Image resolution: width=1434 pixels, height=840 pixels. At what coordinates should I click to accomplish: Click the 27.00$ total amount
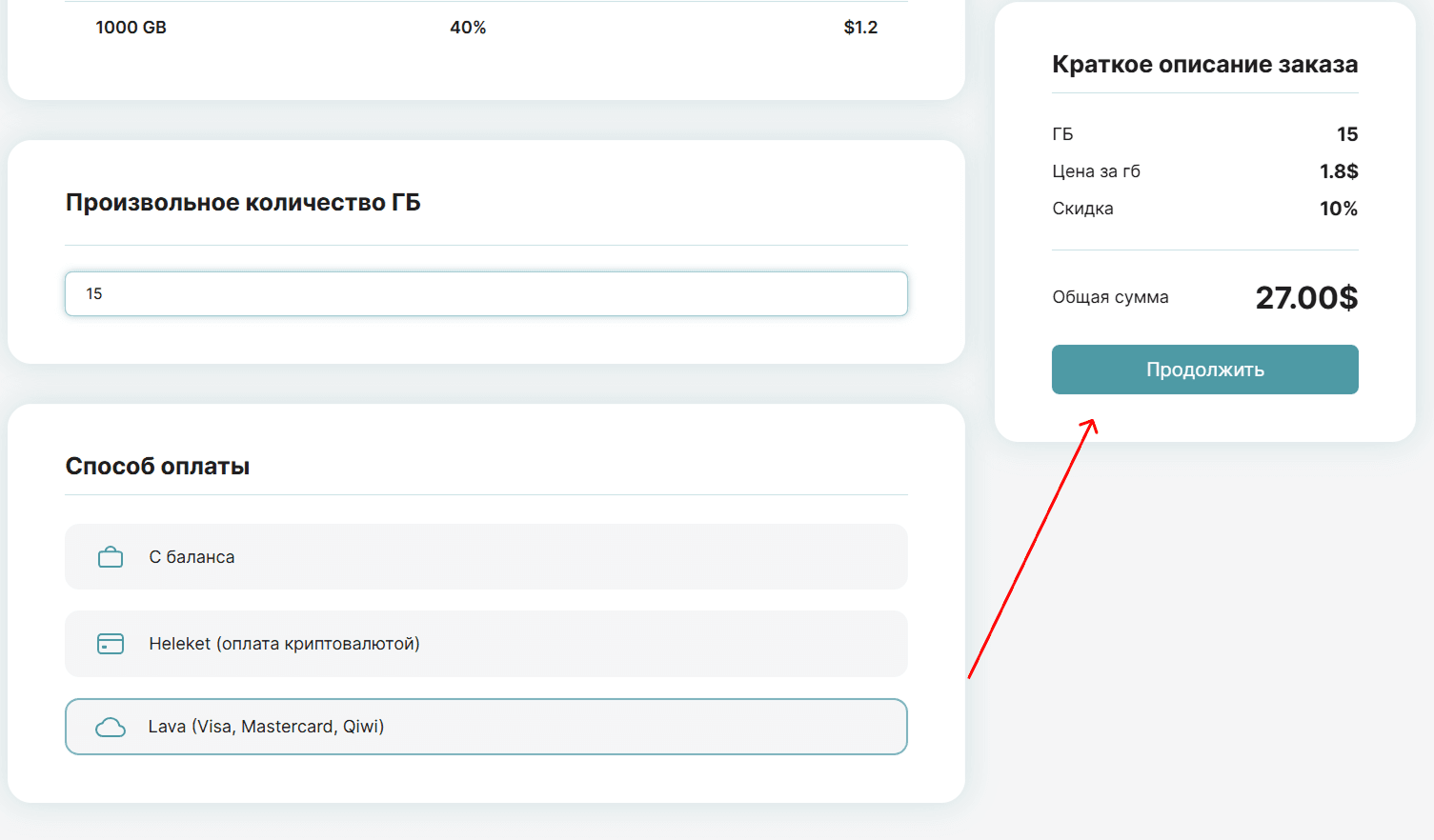1306,298
